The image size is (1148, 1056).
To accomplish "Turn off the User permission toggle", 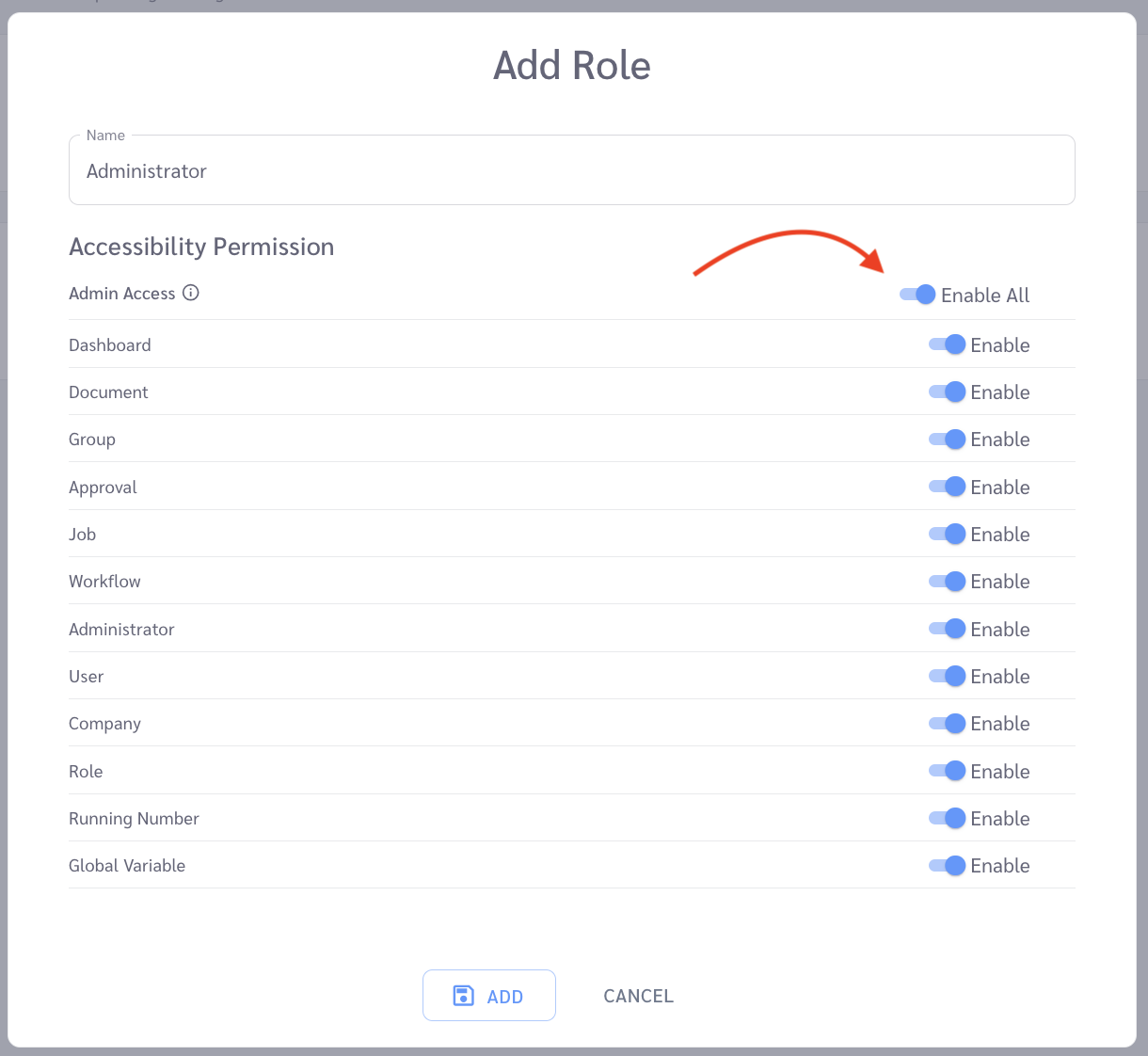I will [947, 676].
